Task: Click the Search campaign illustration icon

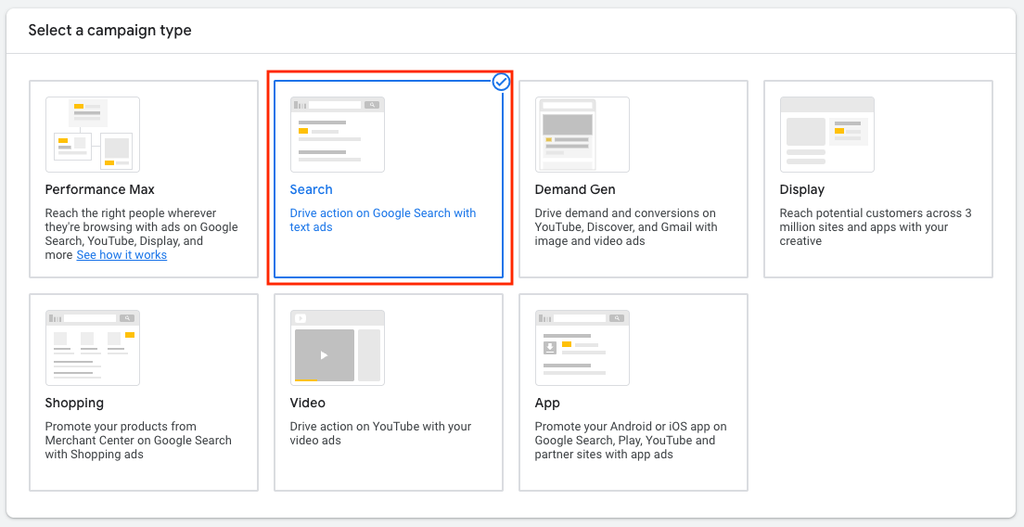Action: 337,135
